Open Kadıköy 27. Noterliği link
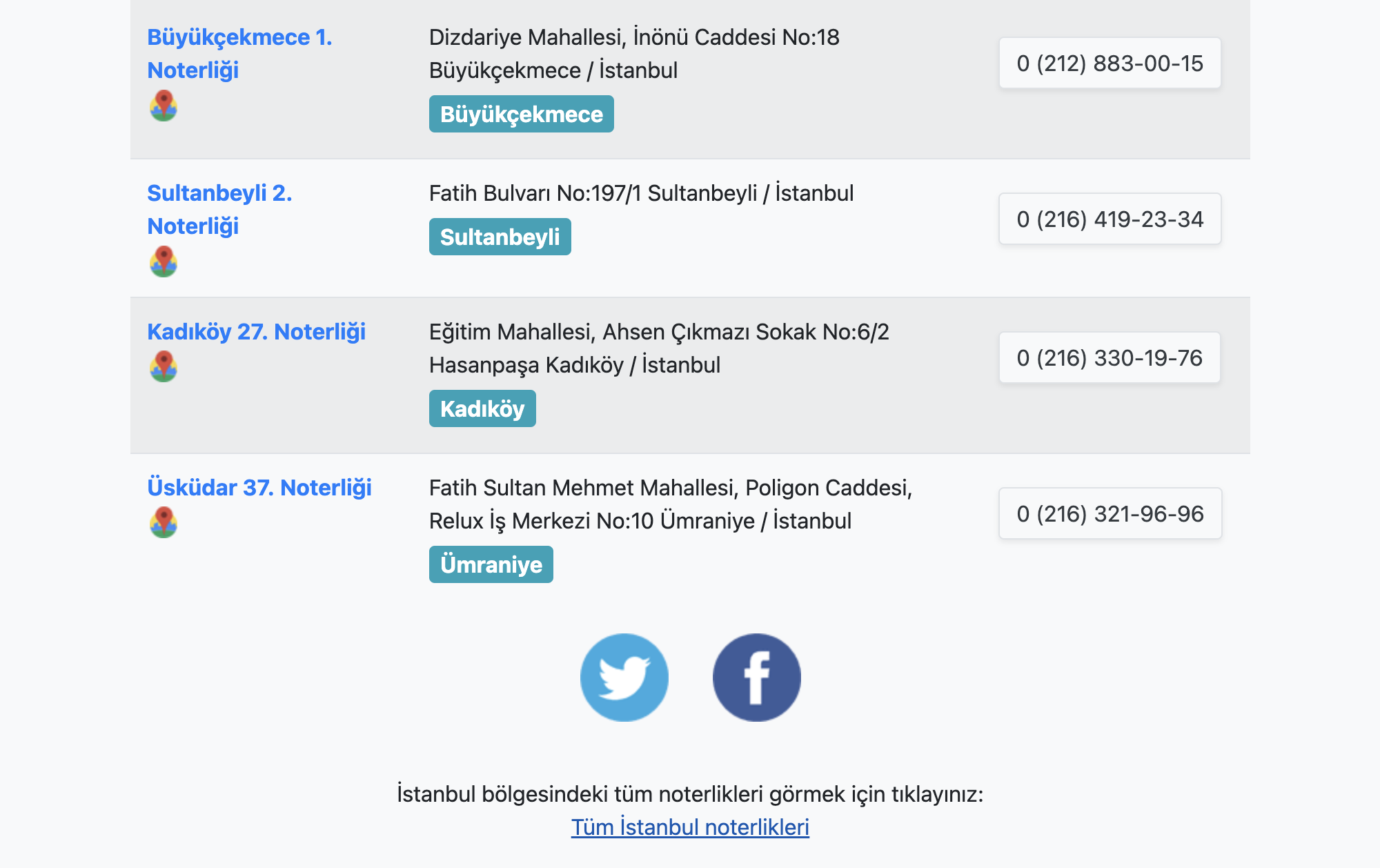 257,332
